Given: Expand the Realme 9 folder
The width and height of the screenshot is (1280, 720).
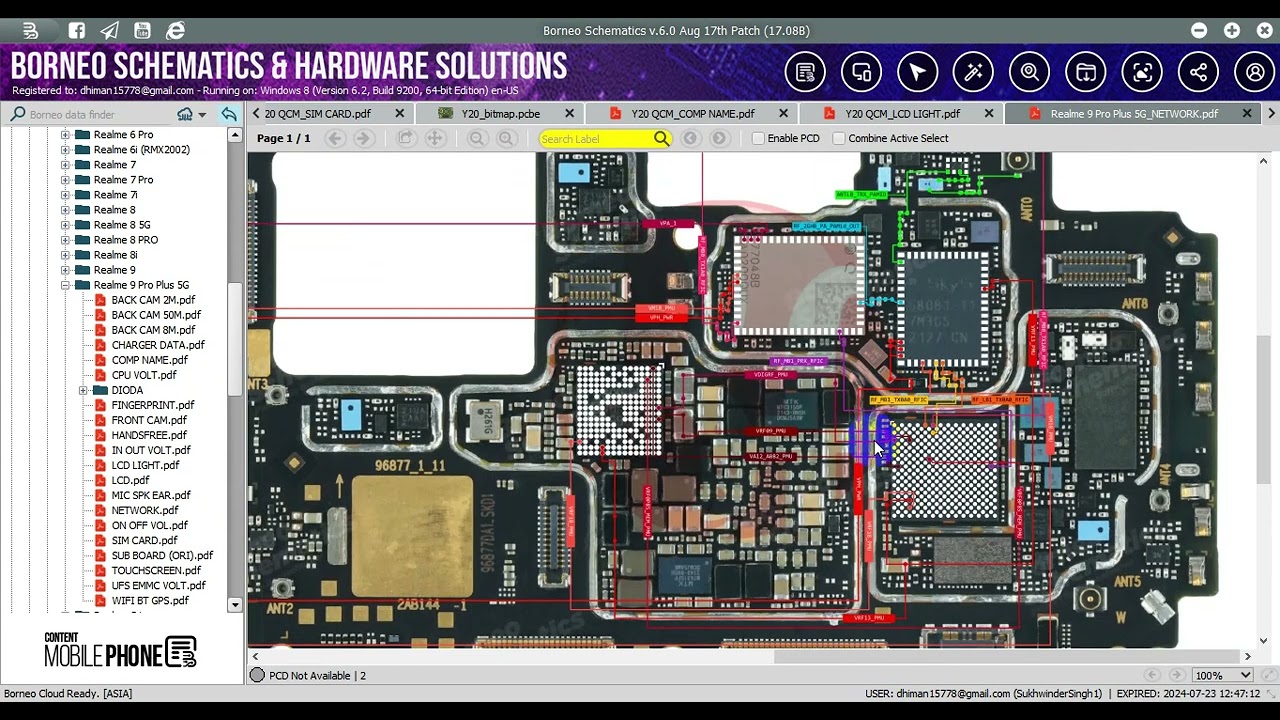Looking at the screenshot, I should (x=65, y=270).
